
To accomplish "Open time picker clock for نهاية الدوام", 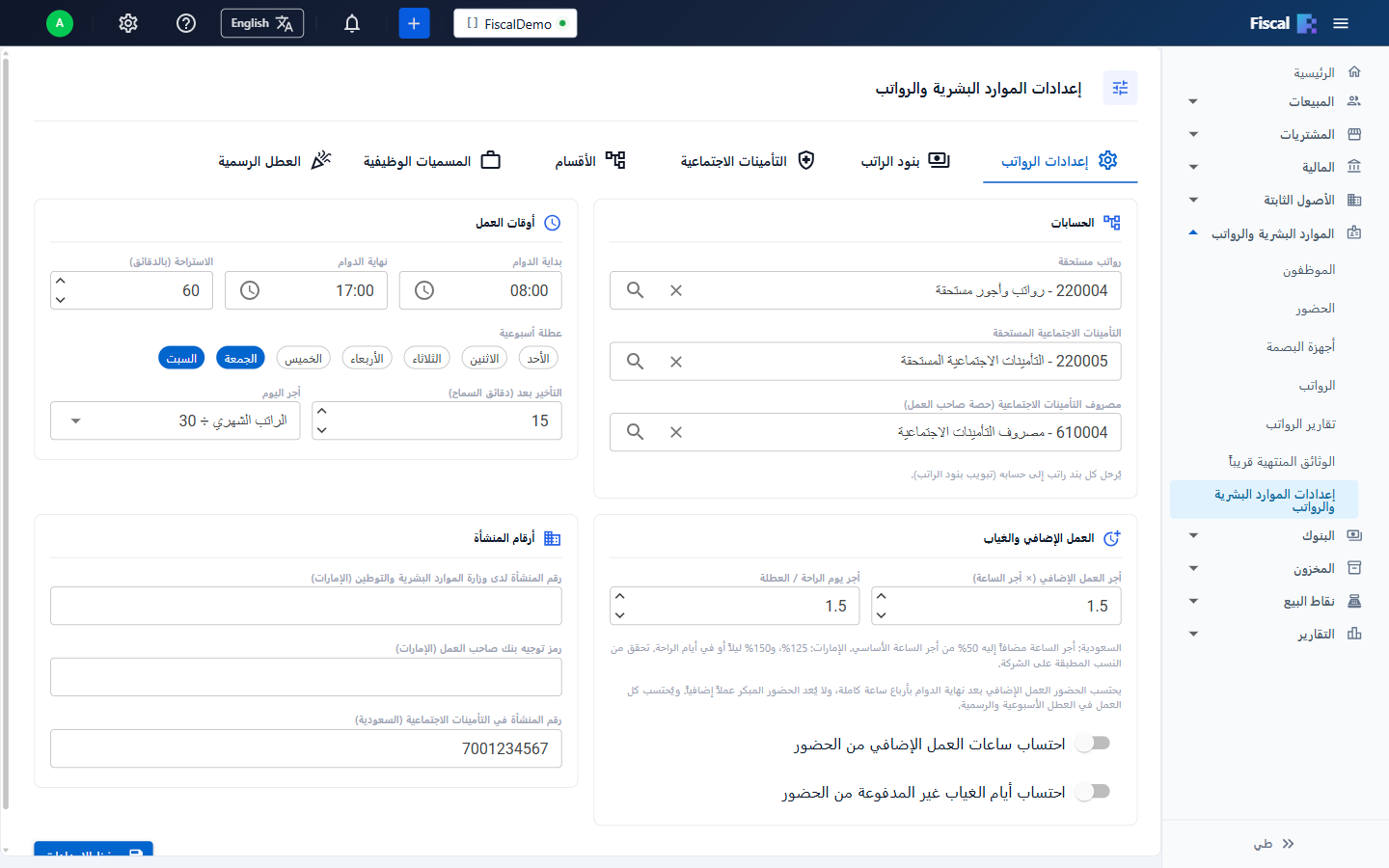I will point(250,290).
